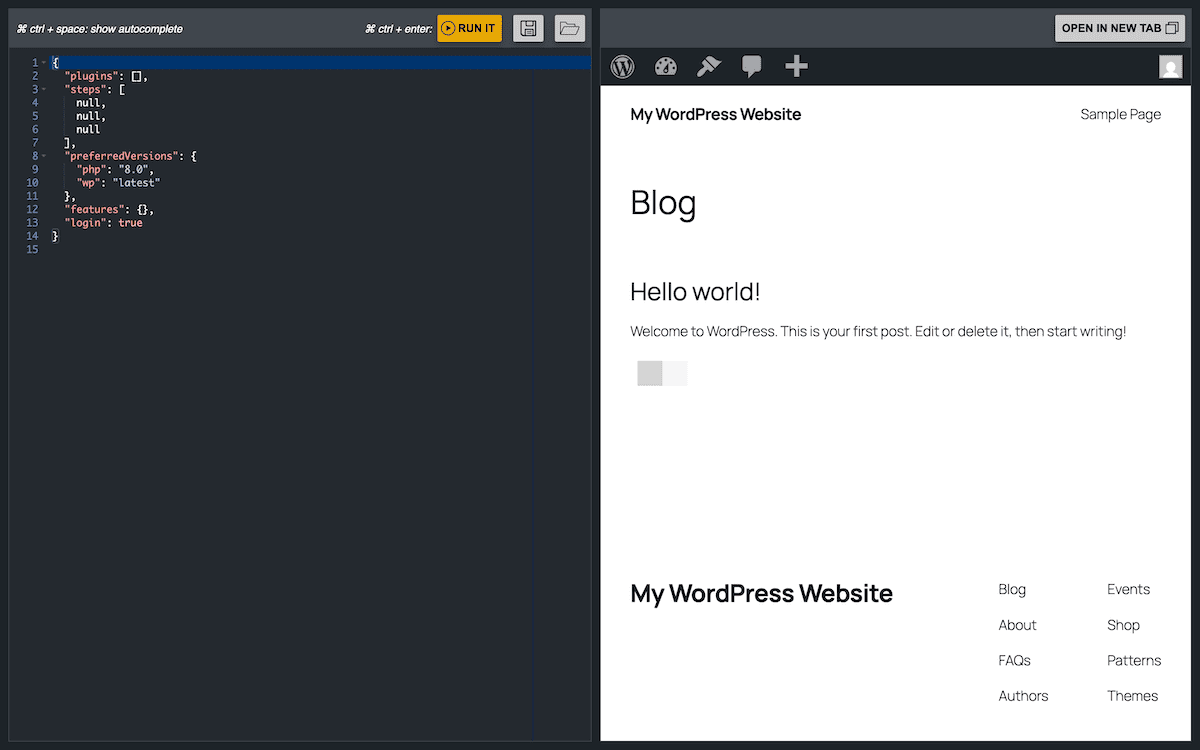Click OPEN IN NEW TAB
This screenshot has height=750, width=1200.
[x=1119, y=28]
